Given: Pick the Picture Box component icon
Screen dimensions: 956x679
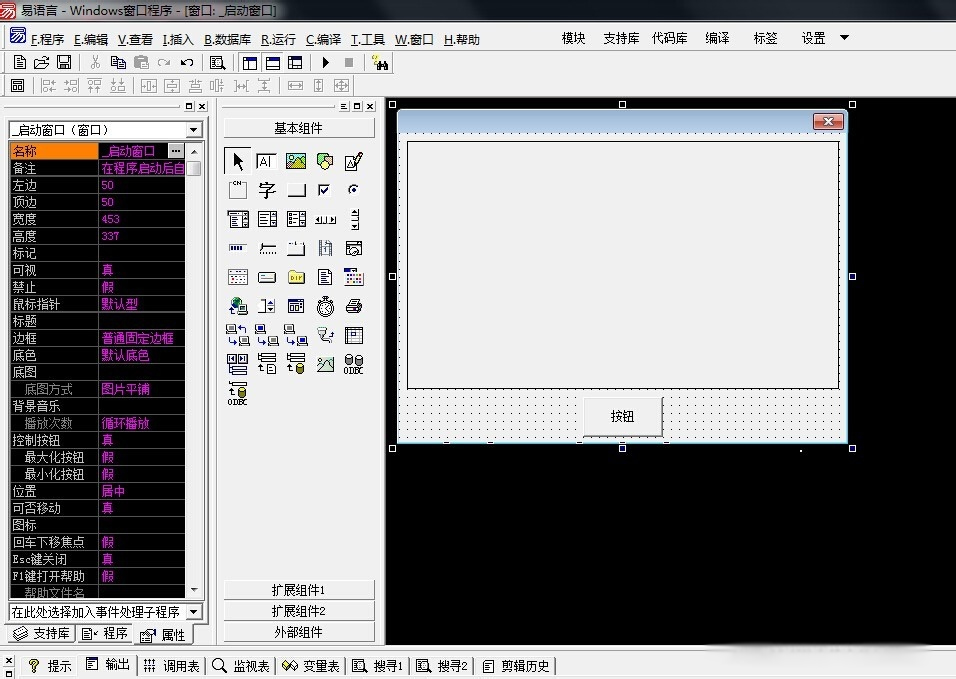Looking at the screenshot, I should tap(296, 161).
